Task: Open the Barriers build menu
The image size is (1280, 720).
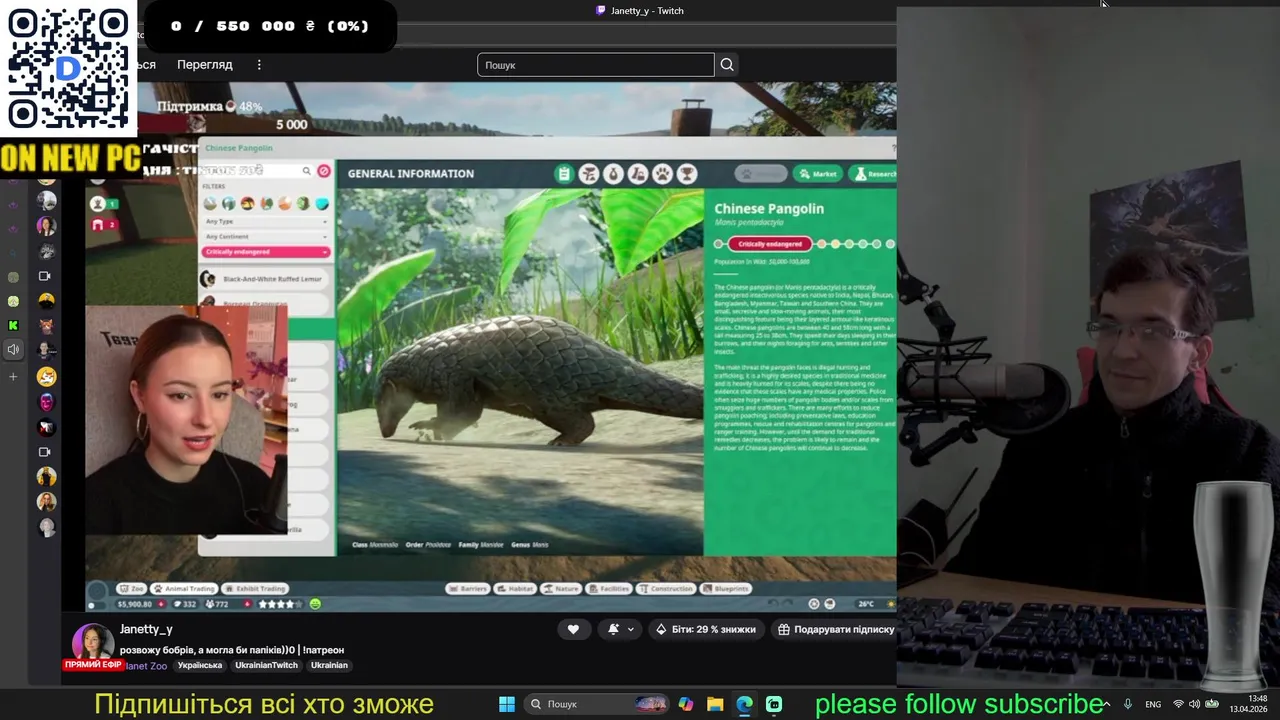Action: point(466,589)
